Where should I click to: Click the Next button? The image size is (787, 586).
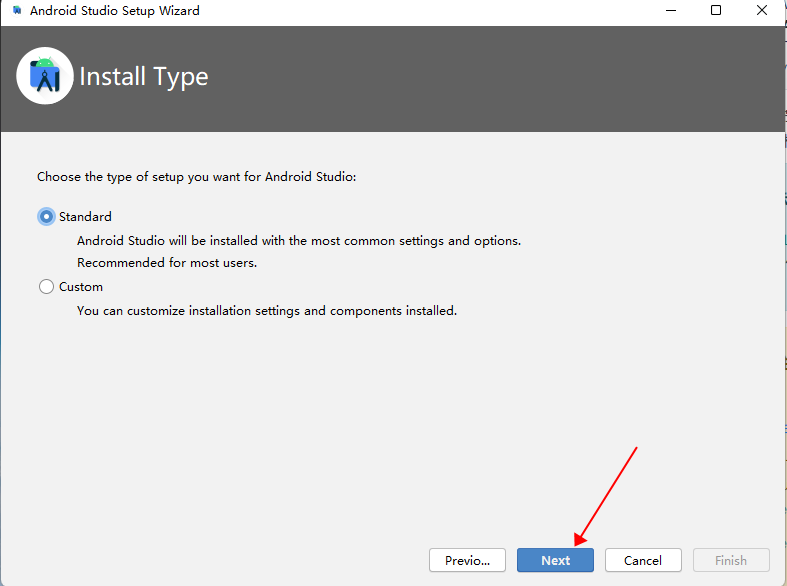pos(555,560)
